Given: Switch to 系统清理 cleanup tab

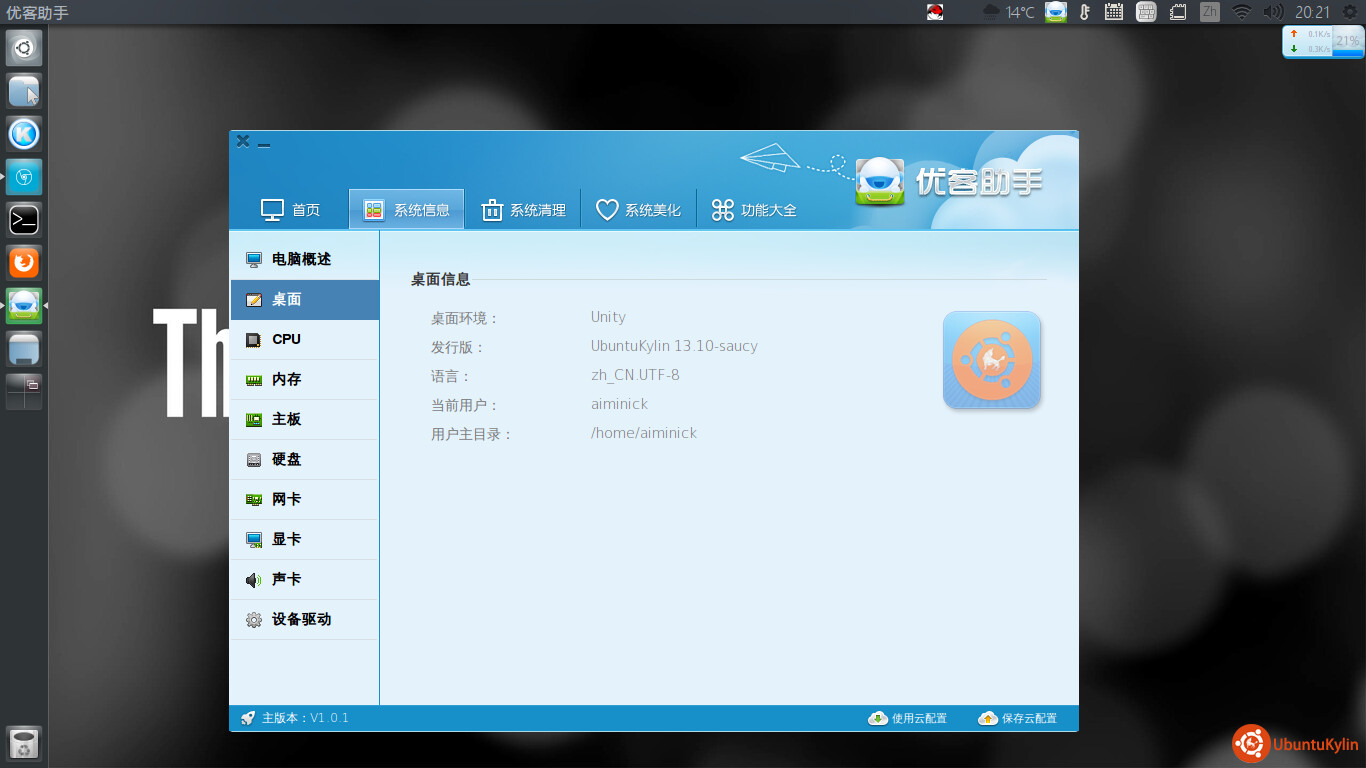Looking at the screenshot, I should tap(524, 210).
